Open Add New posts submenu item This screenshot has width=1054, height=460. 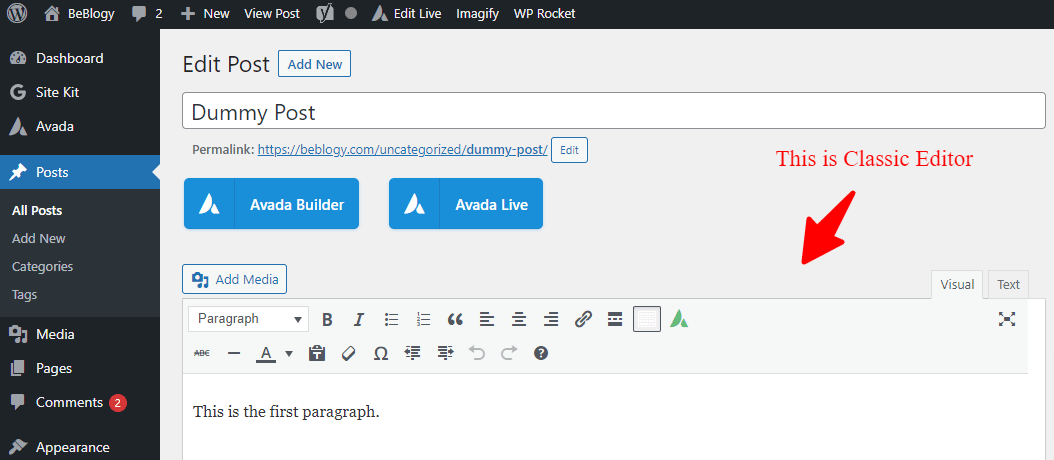pyautogui.click(x=38, y=239)
